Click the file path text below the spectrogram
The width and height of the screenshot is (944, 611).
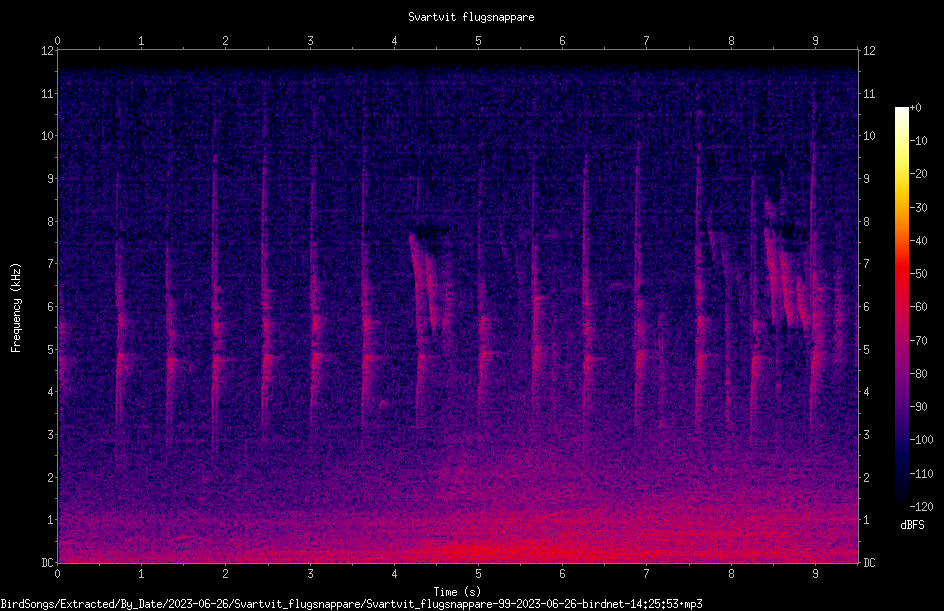(351, 604)
